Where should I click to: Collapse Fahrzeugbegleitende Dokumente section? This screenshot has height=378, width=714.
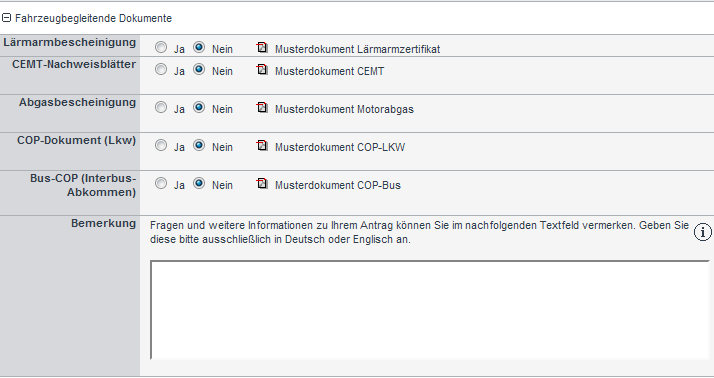click(x=6, y=18)
